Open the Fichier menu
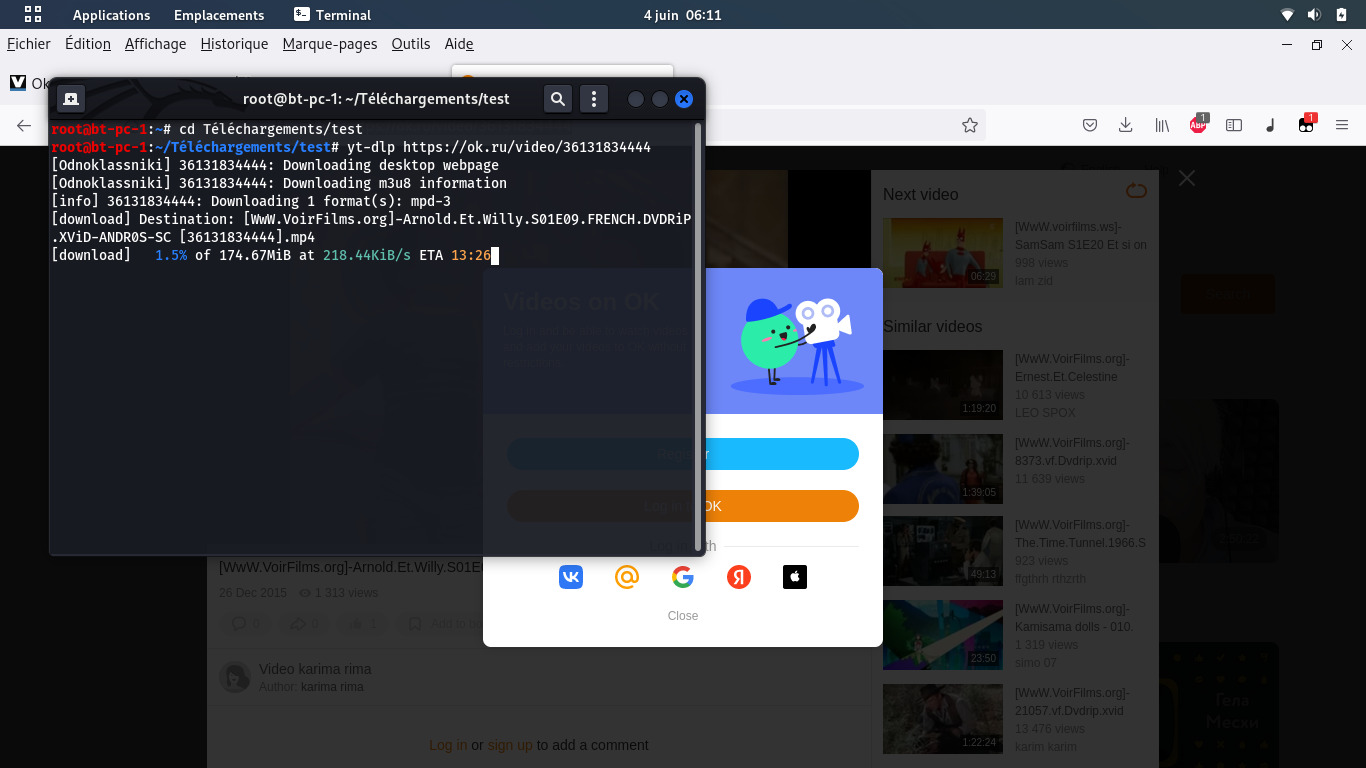1366x768 pixels. pos(29,44)
